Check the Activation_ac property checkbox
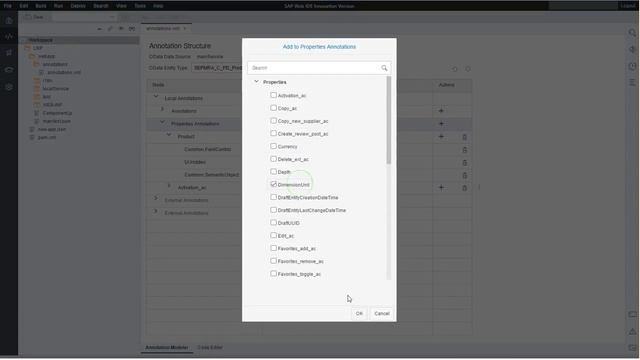This screenshot has width=640, height=360. (x=273, y=95)
